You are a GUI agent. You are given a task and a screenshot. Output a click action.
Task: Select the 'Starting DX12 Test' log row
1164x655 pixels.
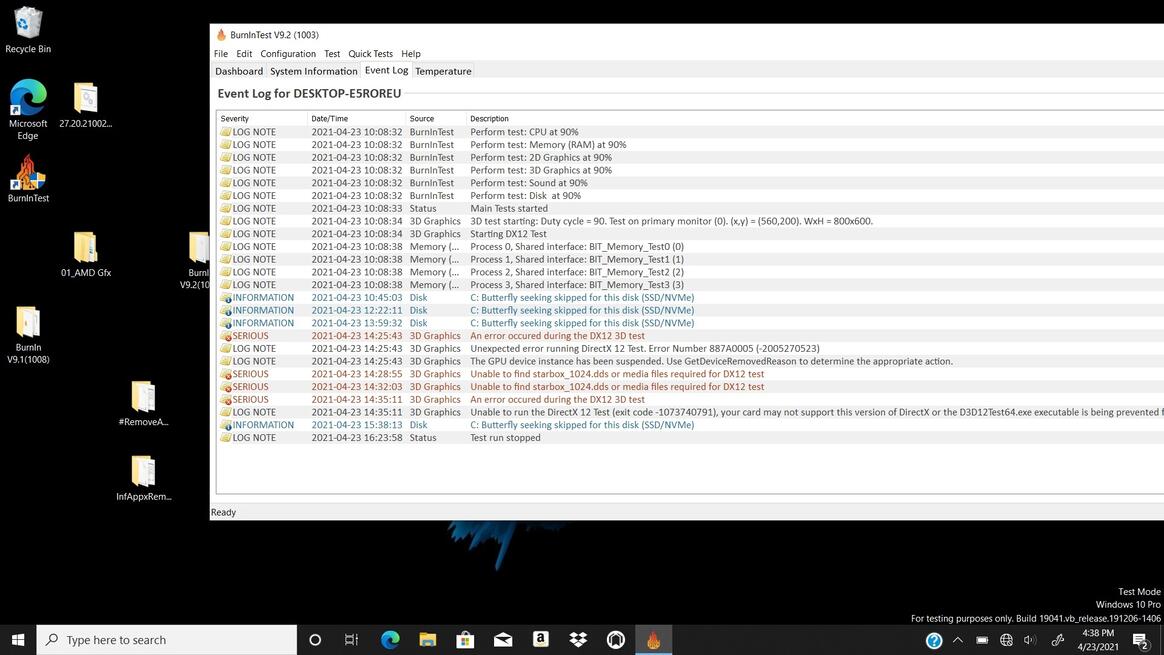click(x=690, y=234)
